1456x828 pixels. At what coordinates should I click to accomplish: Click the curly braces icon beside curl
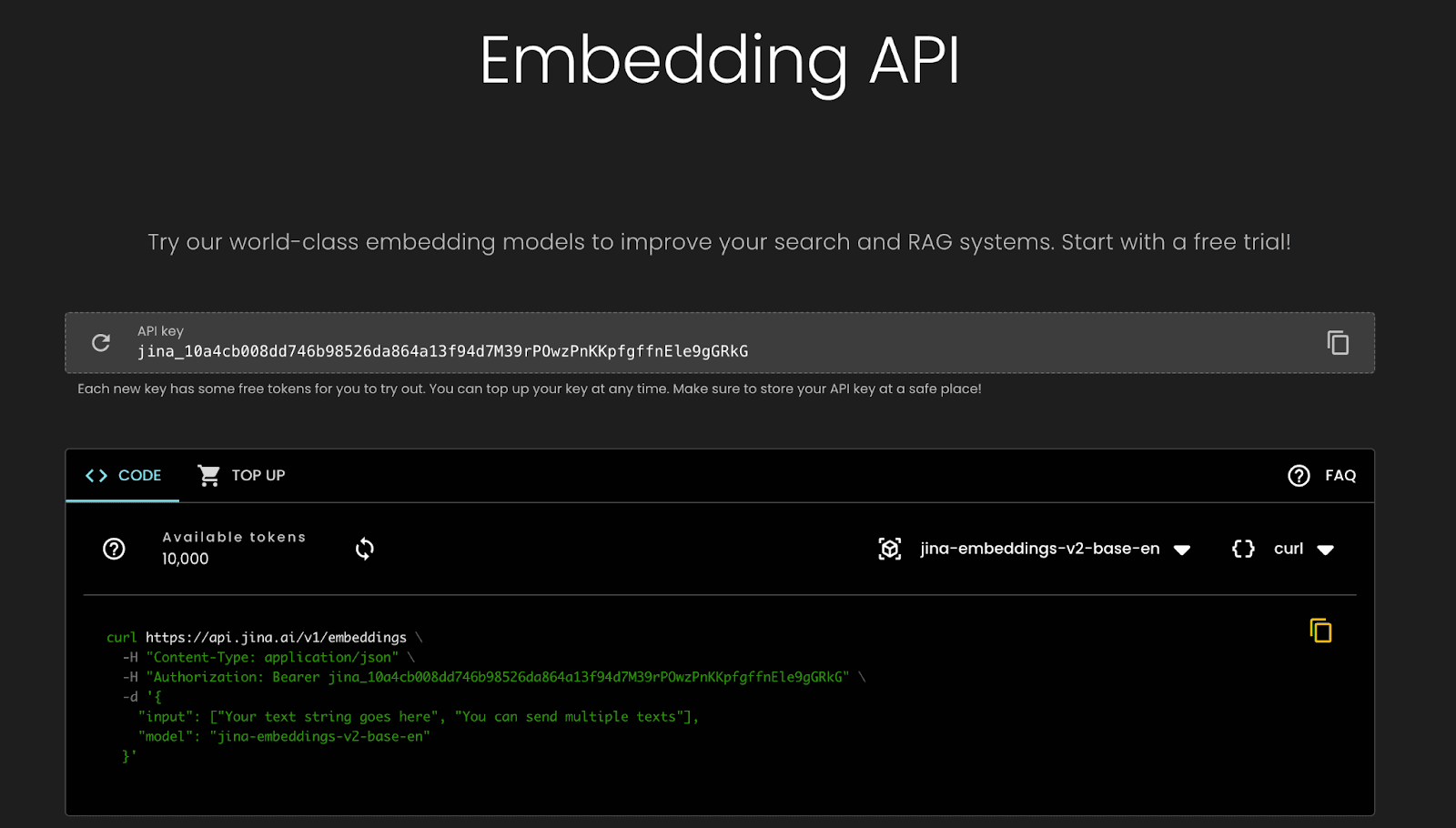coord(1243,549)
